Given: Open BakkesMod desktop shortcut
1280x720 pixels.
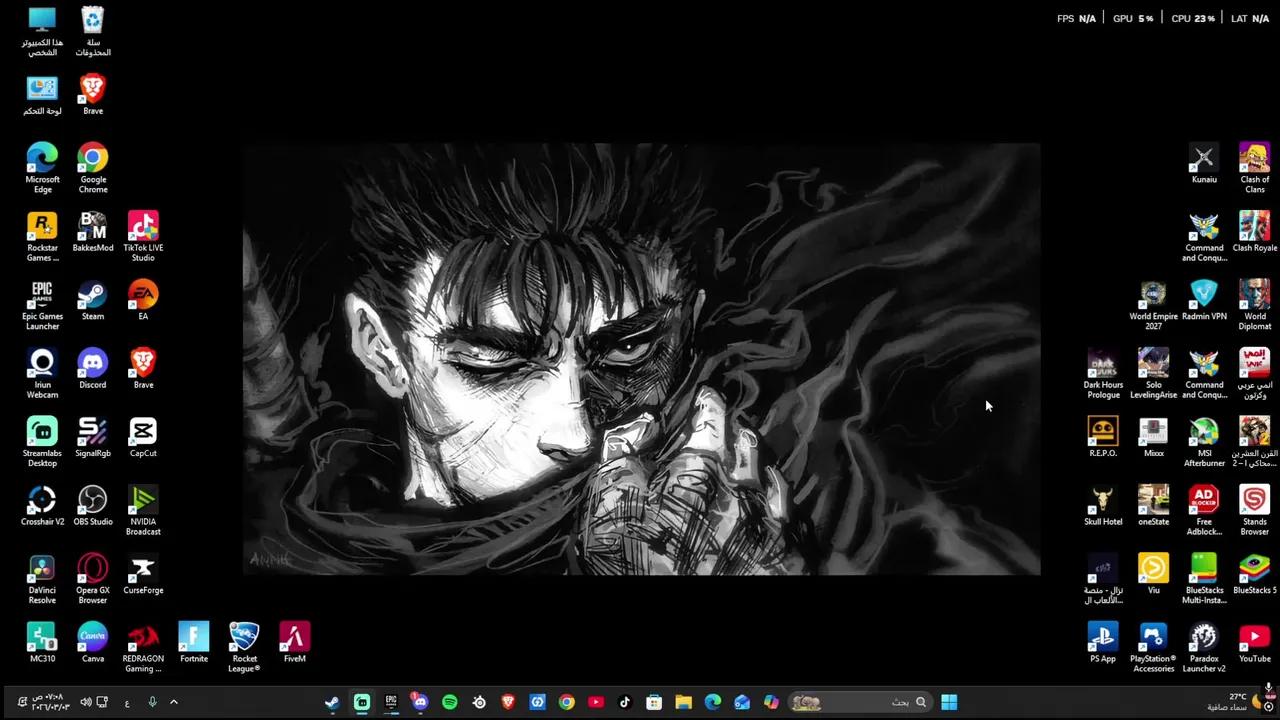Looking at the screenshot, I should click(x=92, y=232).
